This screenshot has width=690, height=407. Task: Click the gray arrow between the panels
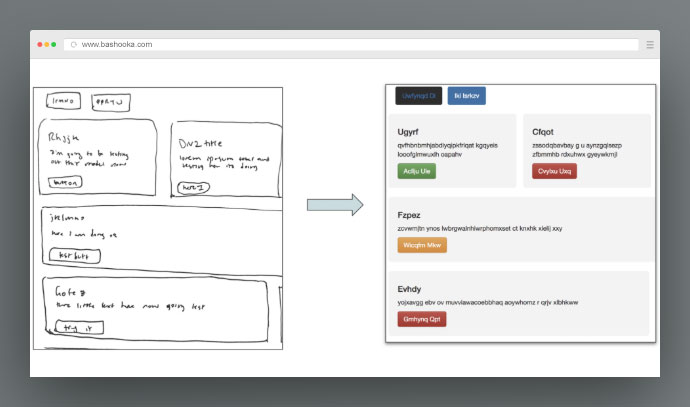[x=334, y=205]
